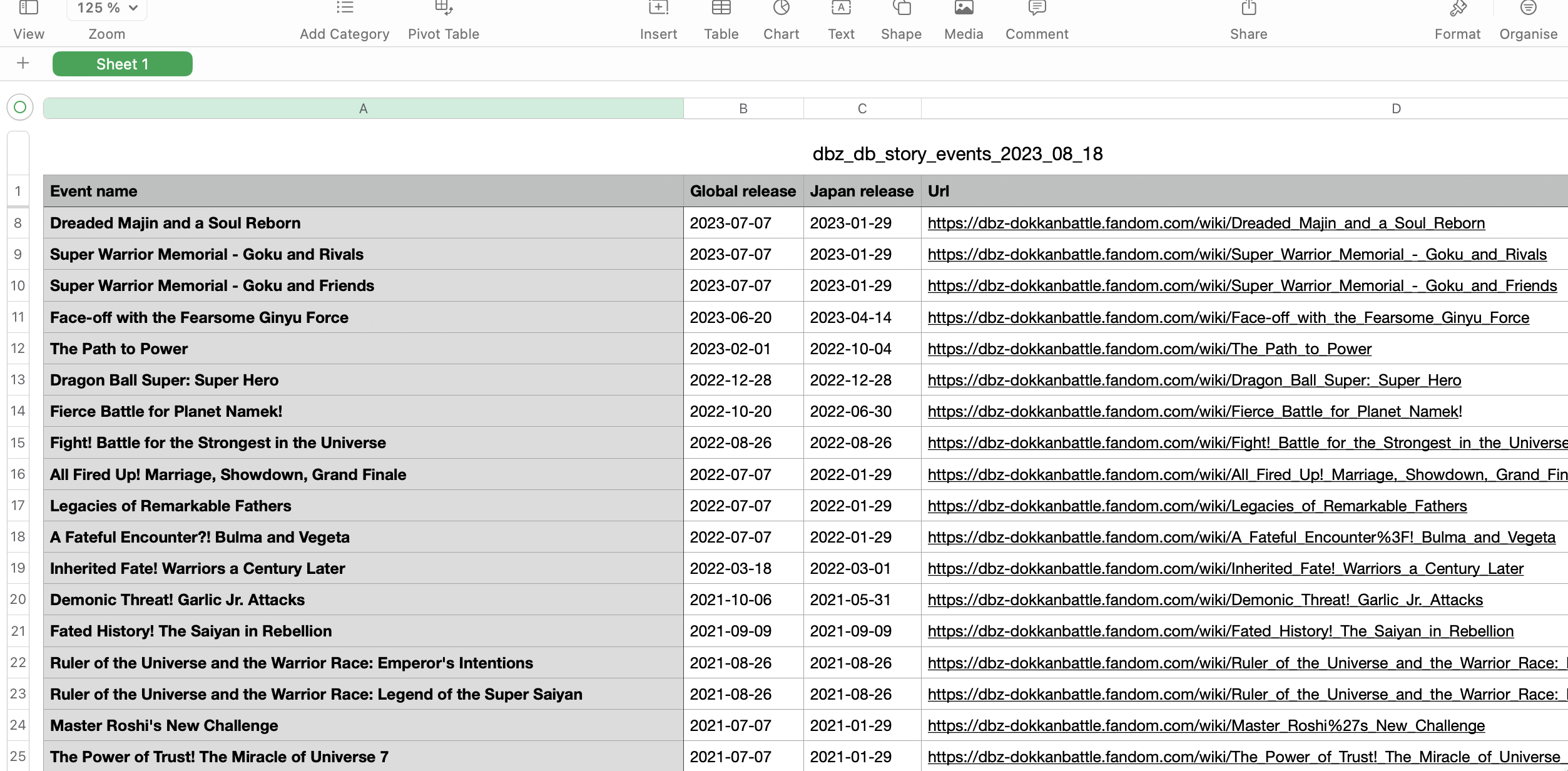
Task: Select Japan release date 2023-04-14
Action: 862,317
